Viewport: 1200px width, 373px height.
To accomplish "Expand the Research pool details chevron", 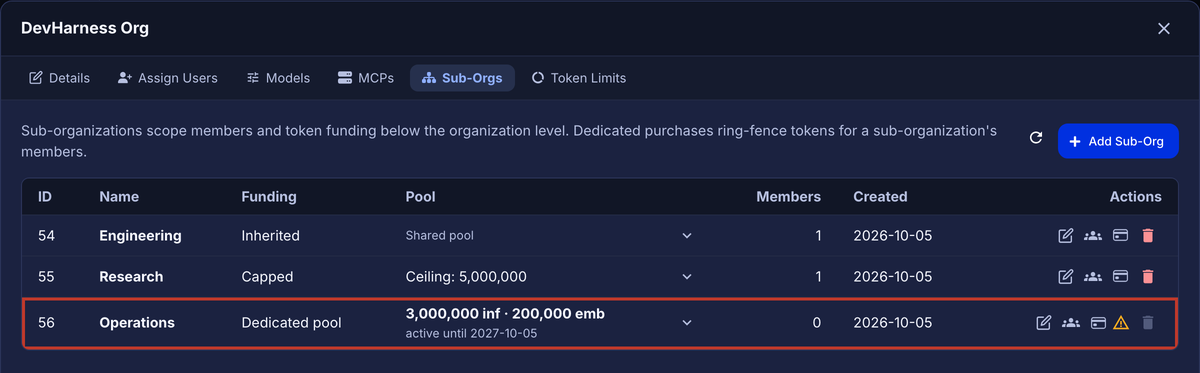I will click(687, 276).
